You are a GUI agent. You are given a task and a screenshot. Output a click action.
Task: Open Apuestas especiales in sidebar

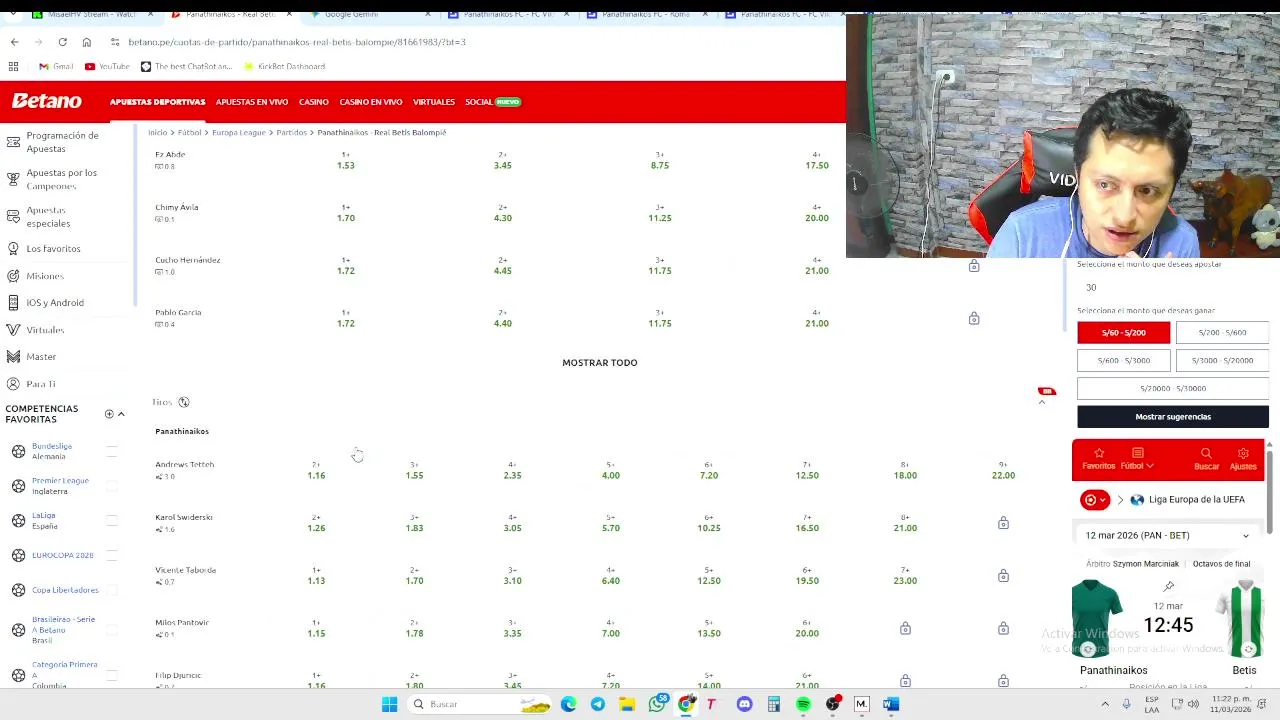pyautogui.click(x=48, y=216)
